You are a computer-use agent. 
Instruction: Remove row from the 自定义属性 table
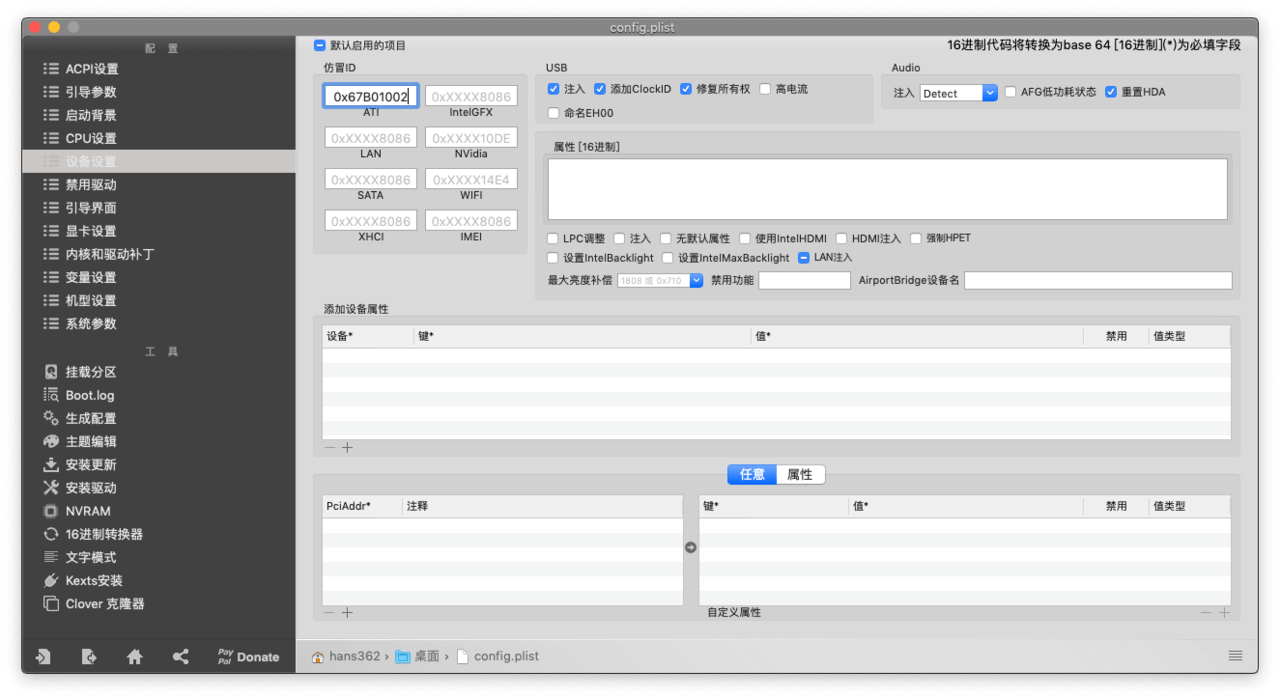click(x=1206, y=613)
